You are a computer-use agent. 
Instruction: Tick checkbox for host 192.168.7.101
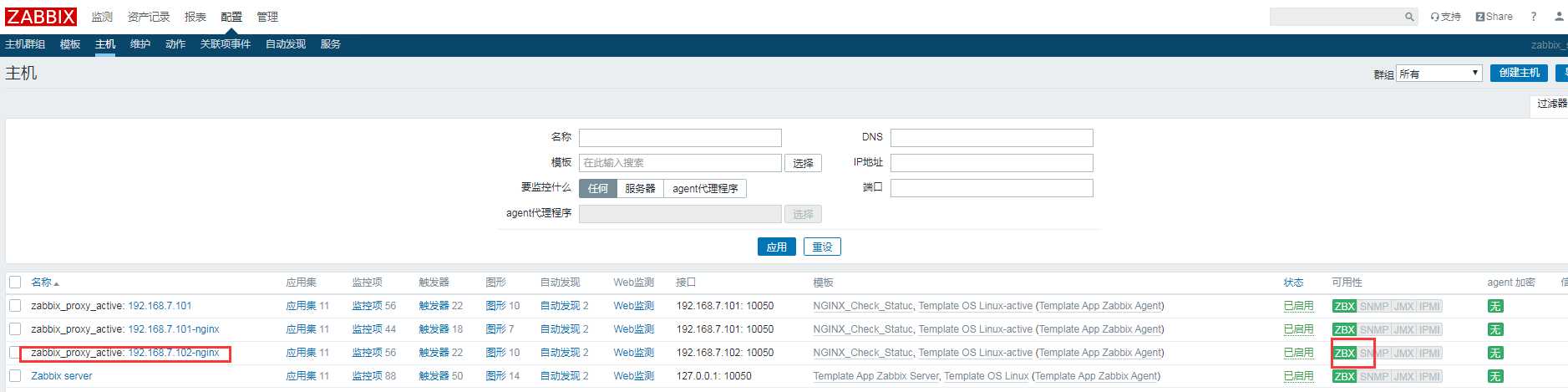coord(15,306)
